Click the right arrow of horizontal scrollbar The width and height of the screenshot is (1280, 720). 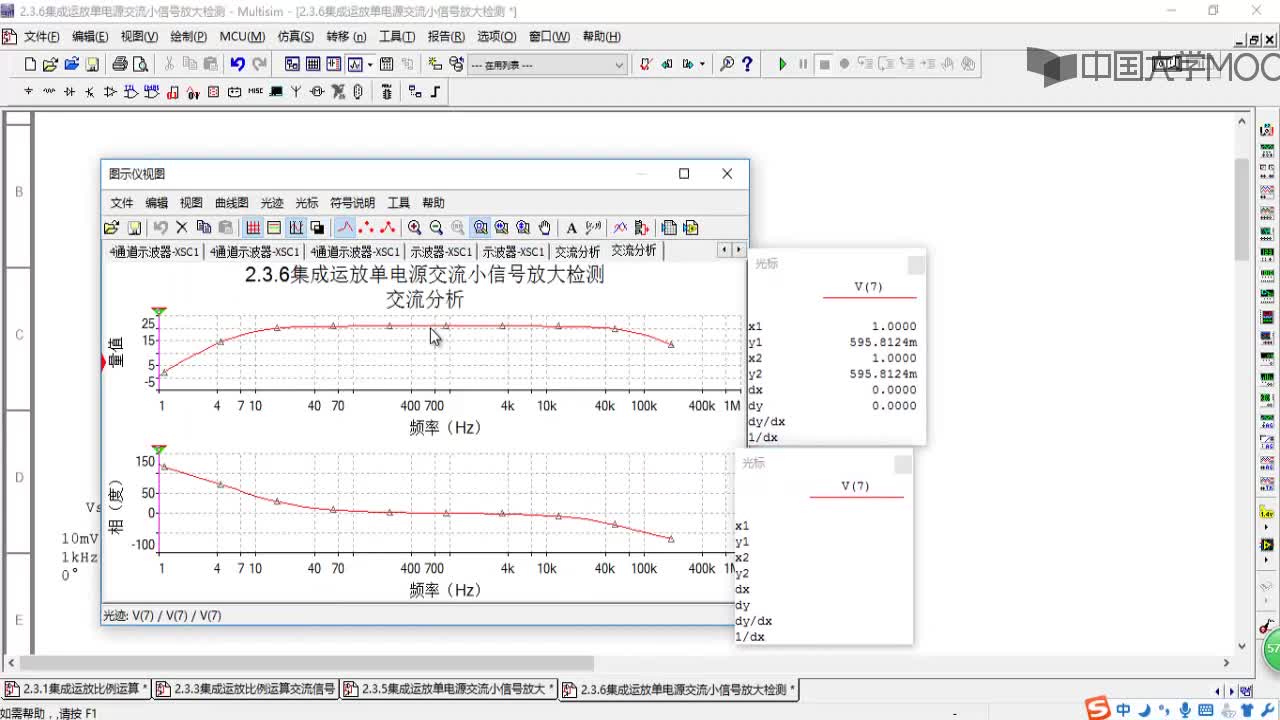tap(1227, 663)
